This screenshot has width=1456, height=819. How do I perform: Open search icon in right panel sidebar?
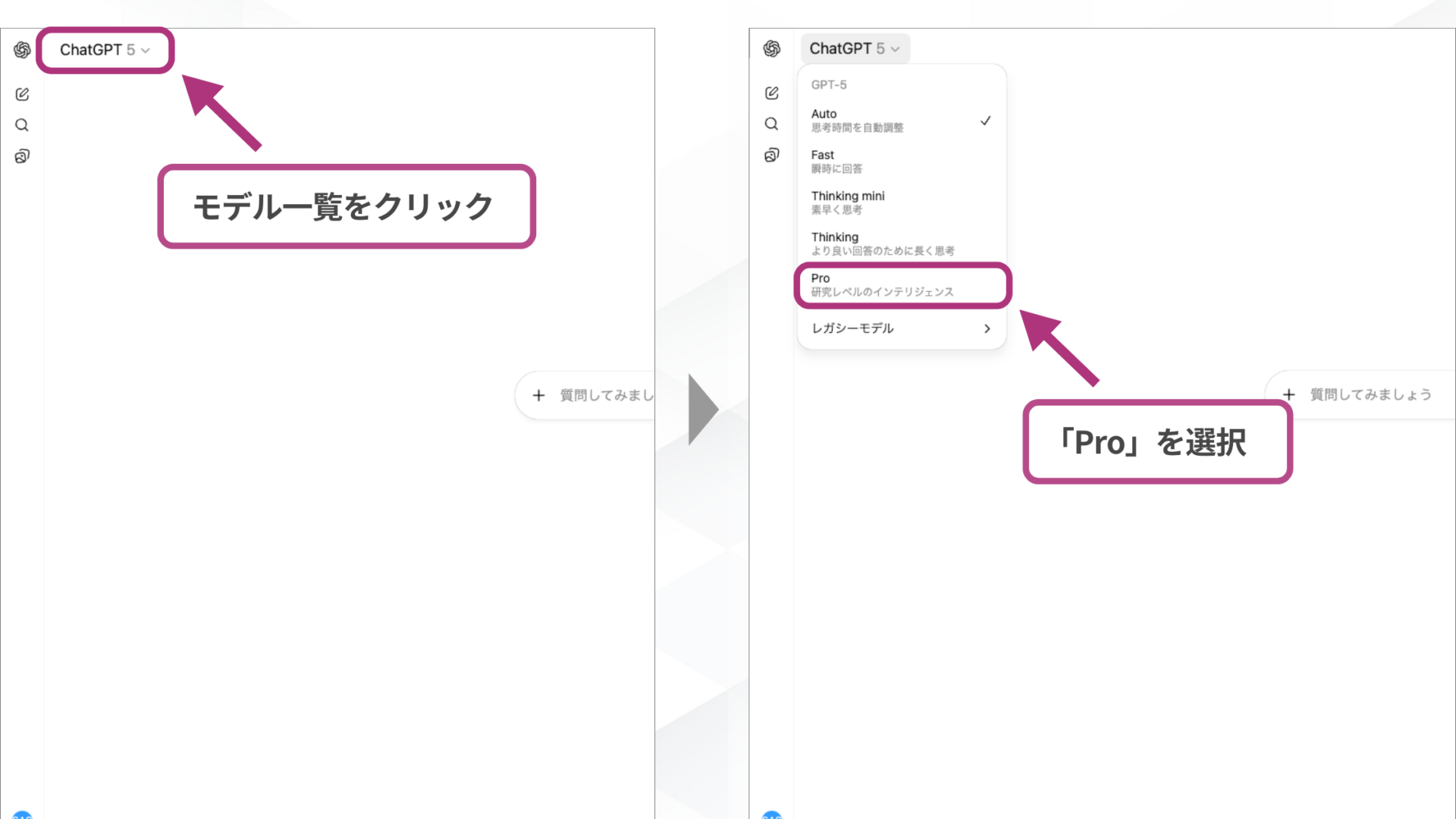coord(771,124)
